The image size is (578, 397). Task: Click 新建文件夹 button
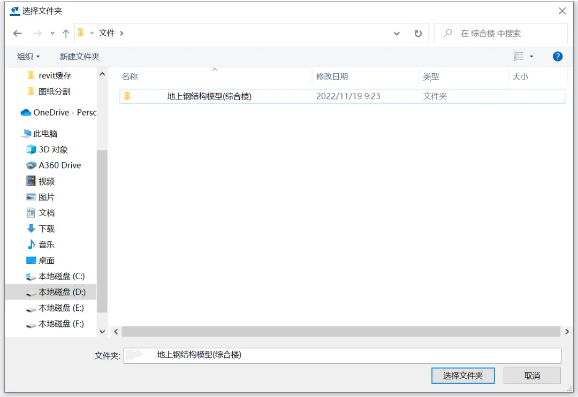pos(80,56)
